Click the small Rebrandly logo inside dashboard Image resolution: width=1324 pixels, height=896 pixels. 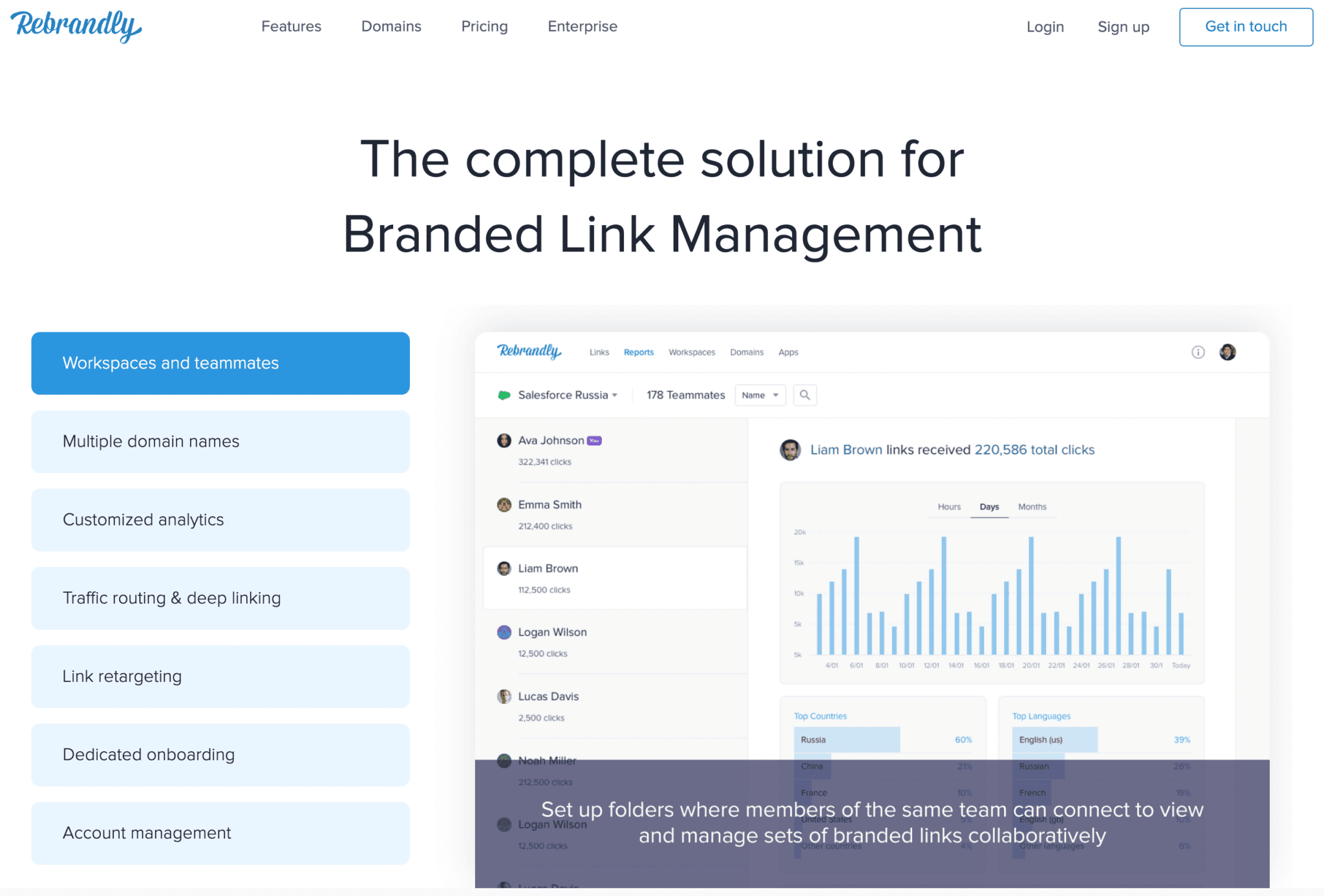(529, 352)
